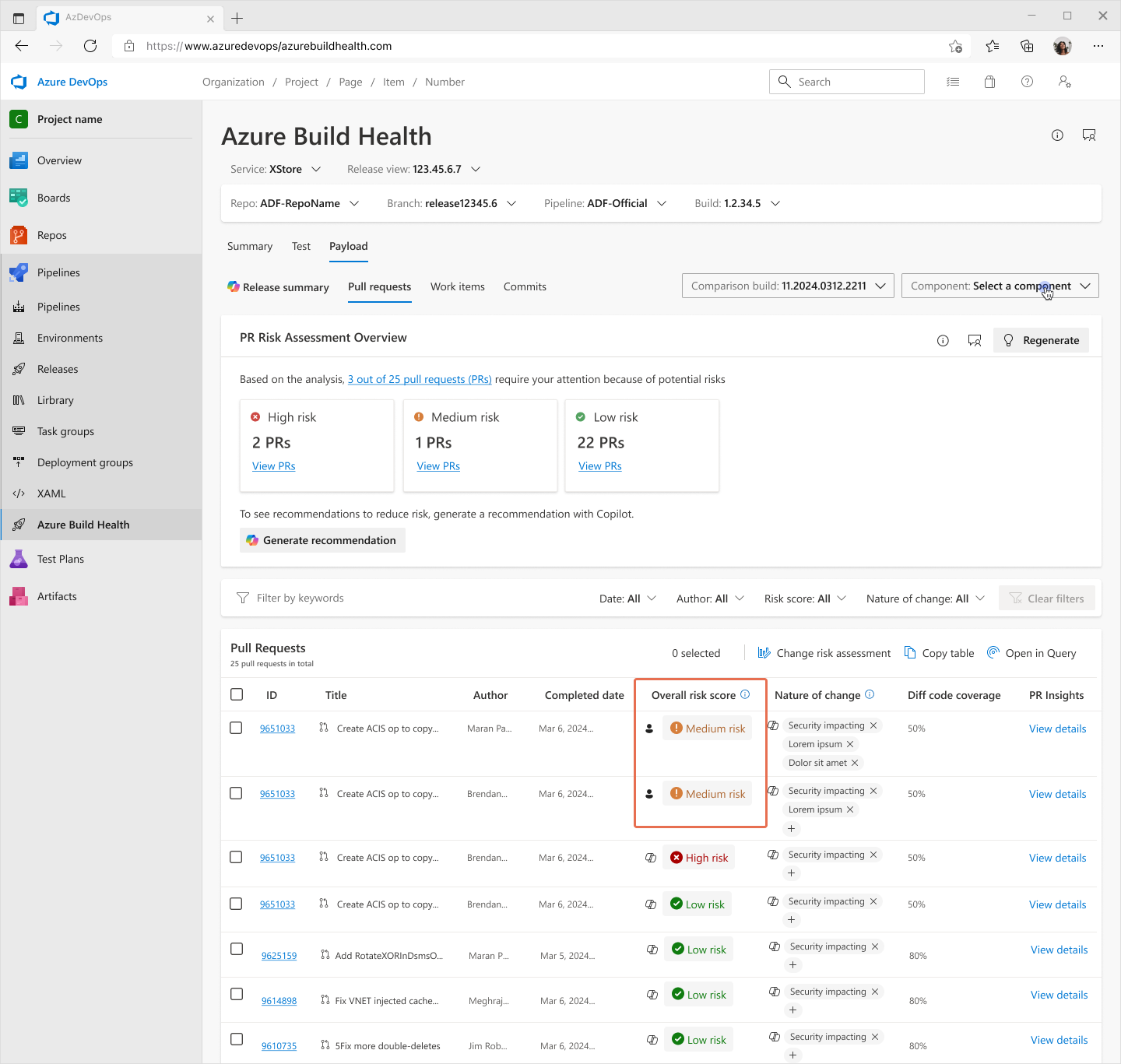Image resolution: width=1121 pixels, height=1064 pixels.
Task: Open the work list icon beside Search
Action: pyautogui.click(x=953, y=82)
